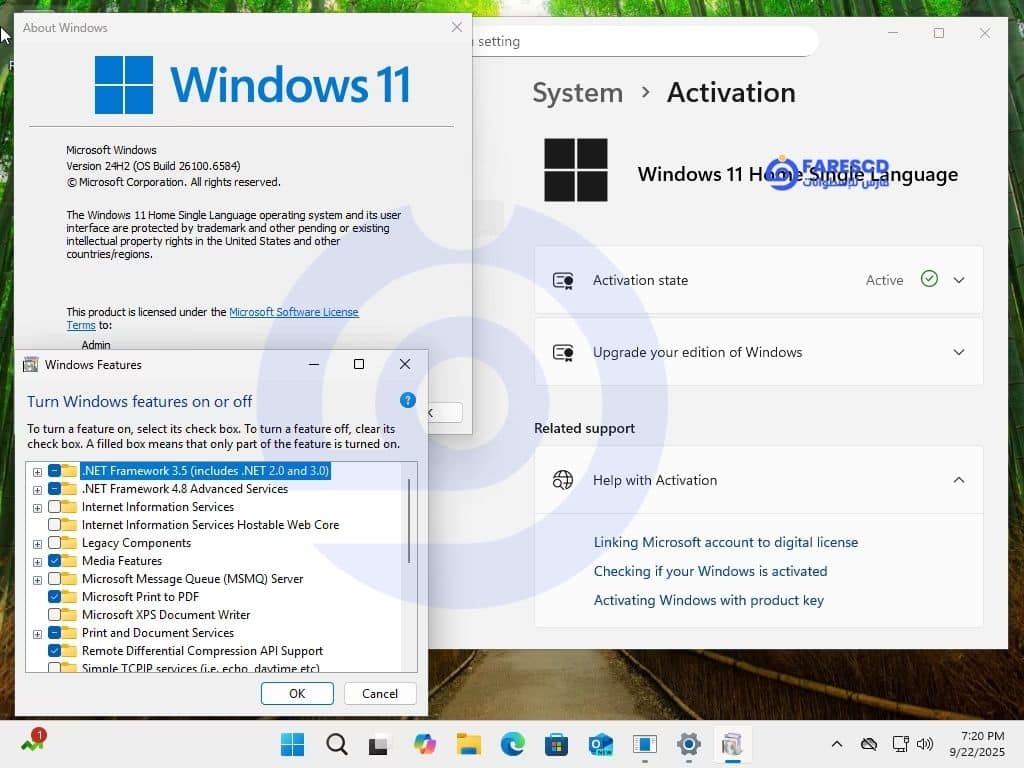Click the Windows Features help question mark icon
Image resolution: width=1024 pixels, height=768 pixels.
407,400
